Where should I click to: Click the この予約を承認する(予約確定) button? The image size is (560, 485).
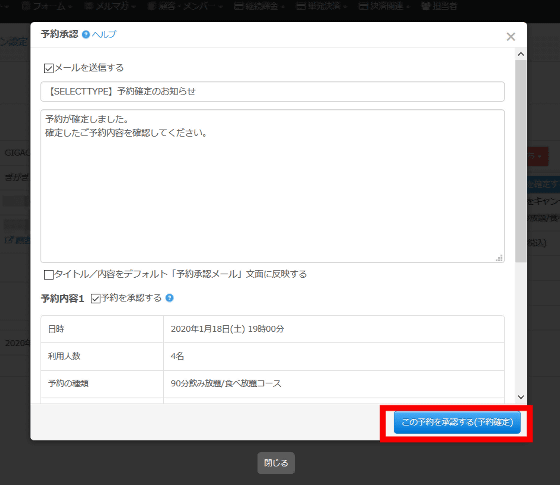pyautogui.click(x=457, y=422)
